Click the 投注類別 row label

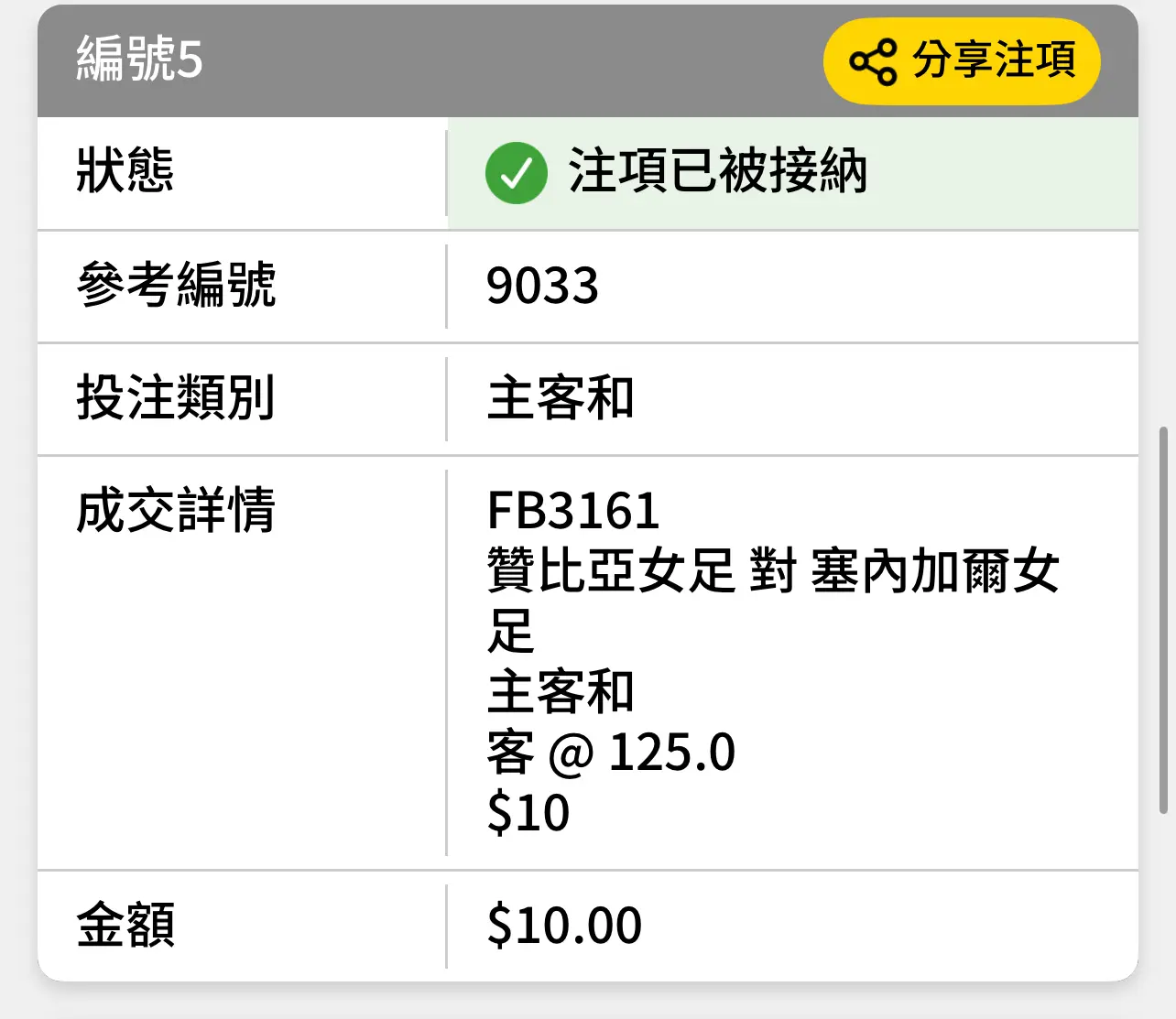click(x=176, y=397)
